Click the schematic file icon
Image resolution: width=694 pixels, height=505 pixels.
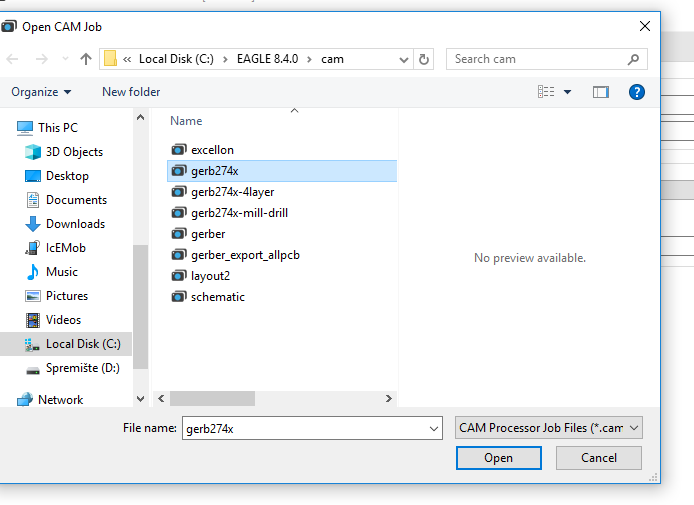point(179,297)
